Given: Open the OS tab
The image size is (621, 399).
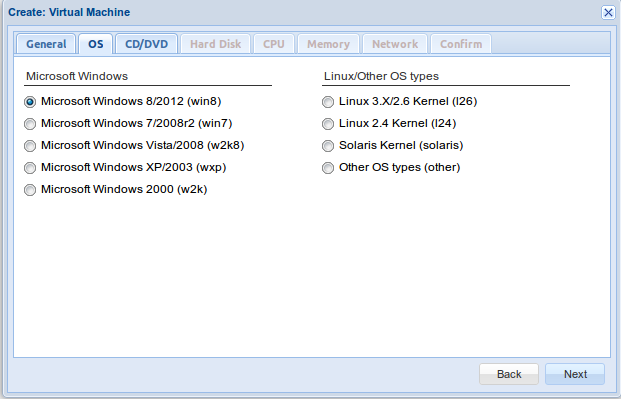Looking at the screenshot, I should [95, 44].
